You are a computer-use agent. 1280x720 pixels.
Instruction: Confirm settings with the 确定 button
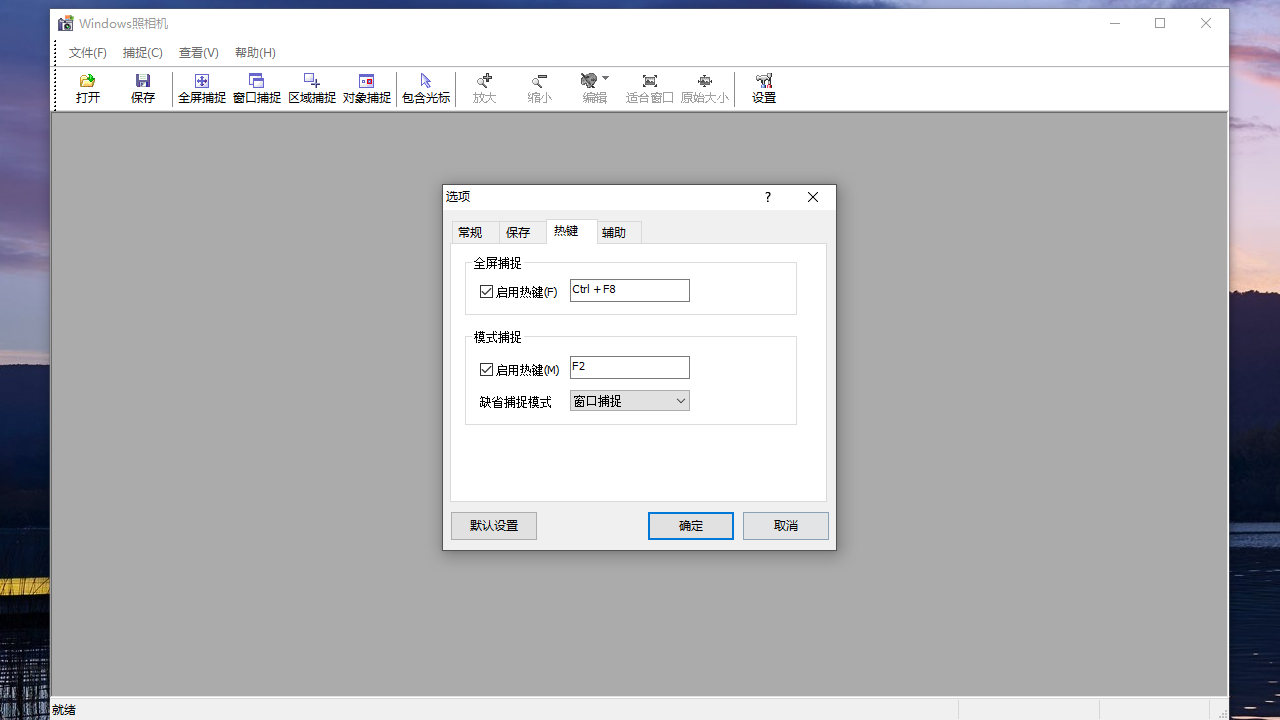[x=690, y=525]
